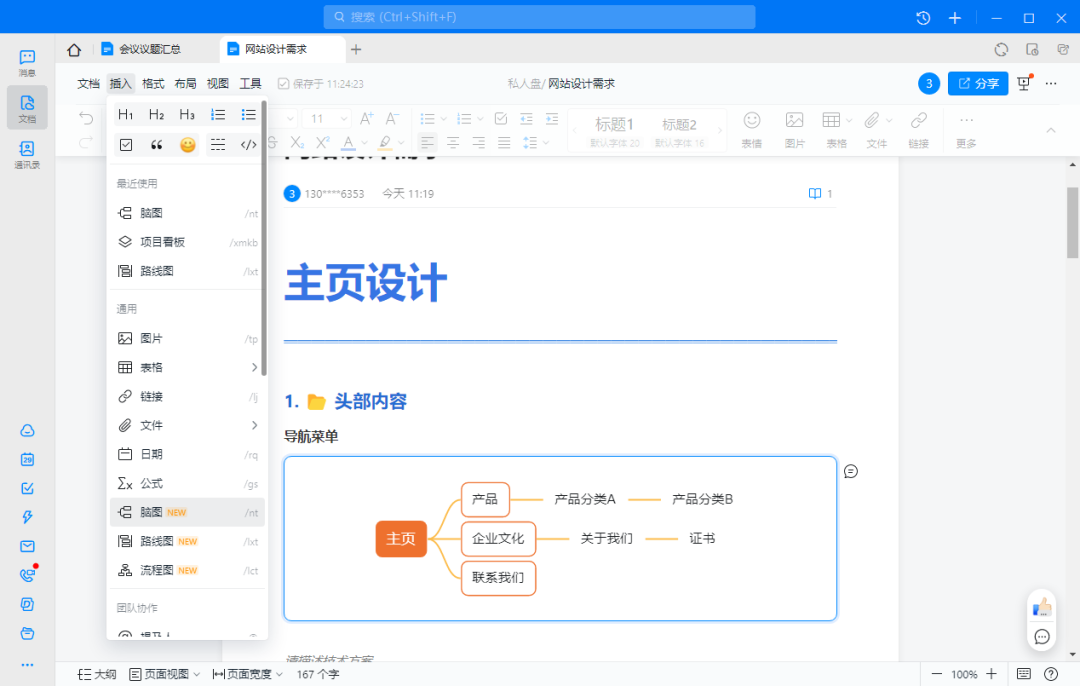Toggle the 大纲 outline panel
The height and width of the screenshot is (686, 1080).
coord(97,674)
